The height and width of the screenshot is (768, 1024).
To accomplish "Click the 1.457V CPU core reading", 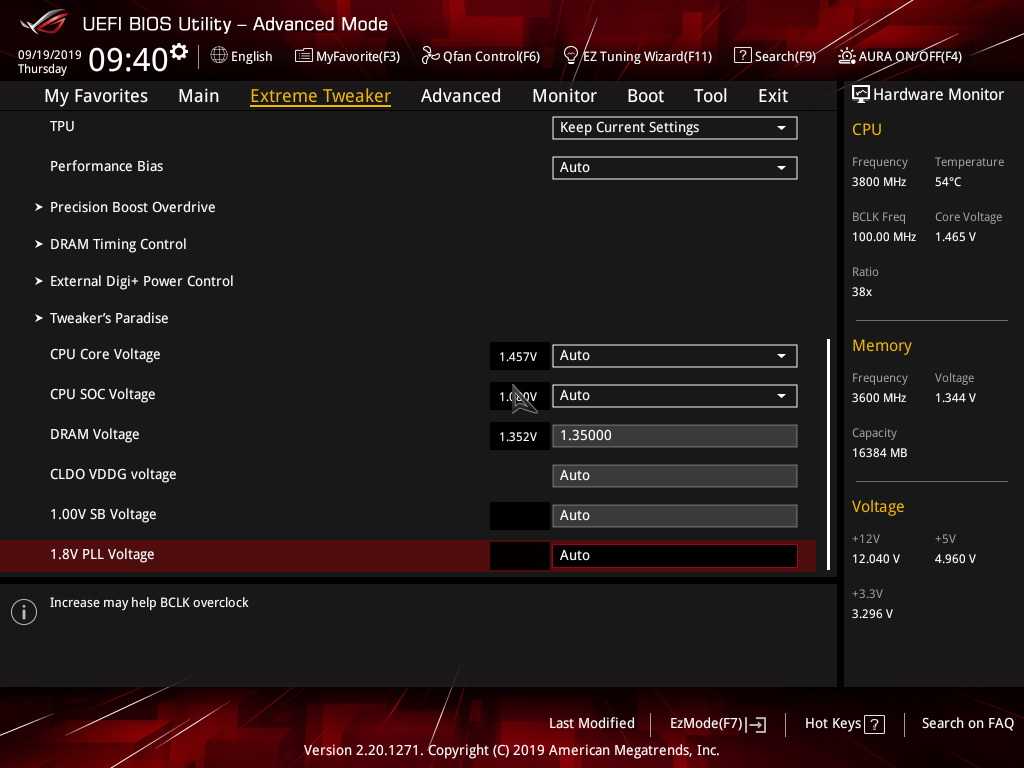I will tap(519, 357).
